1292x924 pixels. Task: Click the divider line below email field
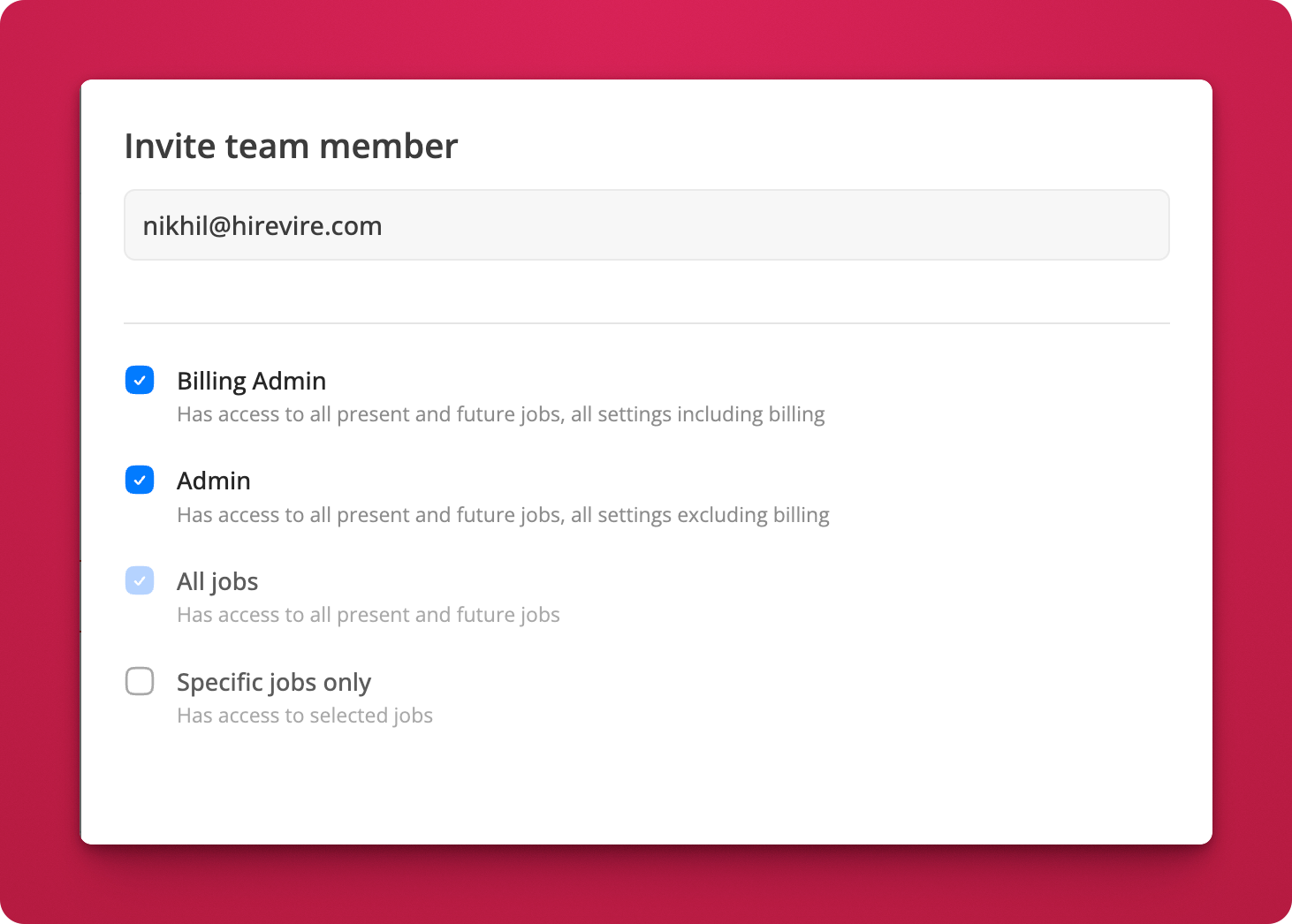pyautogui.click(x=646, y=323)
